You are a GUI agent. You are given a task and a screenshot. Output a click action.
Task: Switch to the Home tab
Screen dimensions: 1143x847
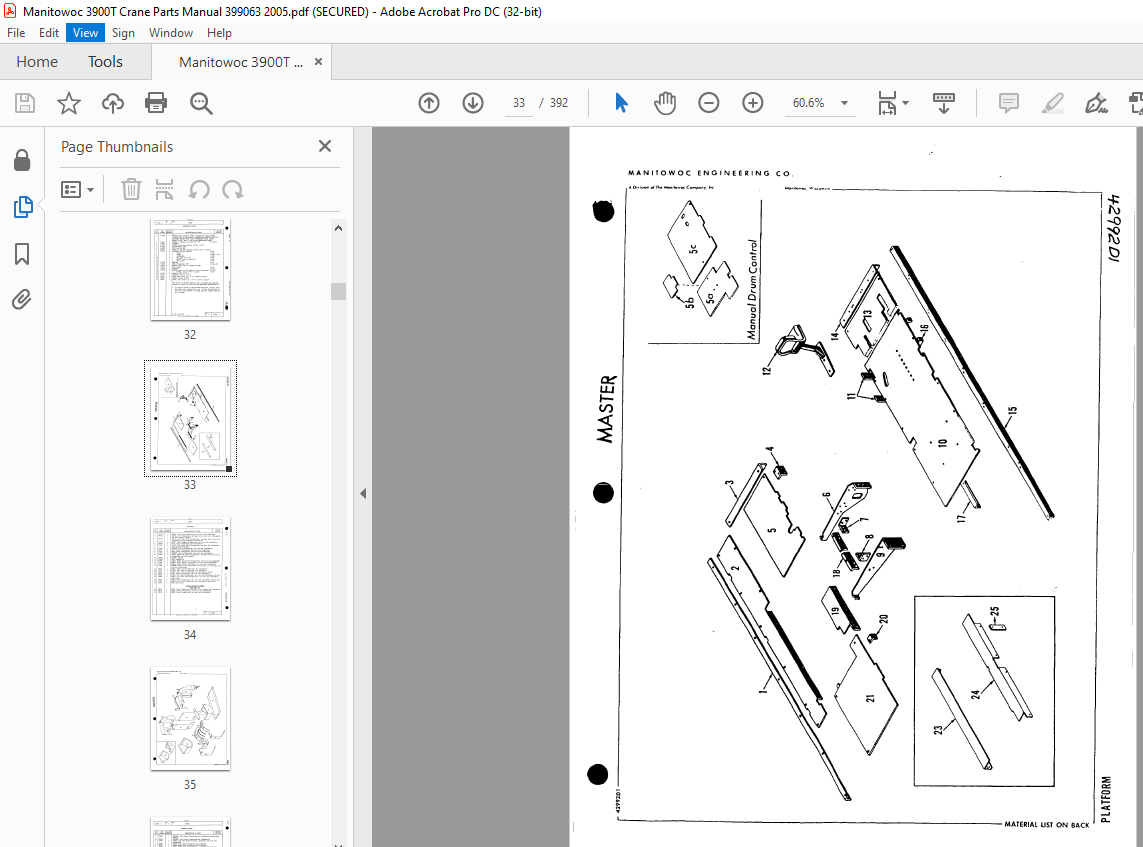[x=37, y=62]
